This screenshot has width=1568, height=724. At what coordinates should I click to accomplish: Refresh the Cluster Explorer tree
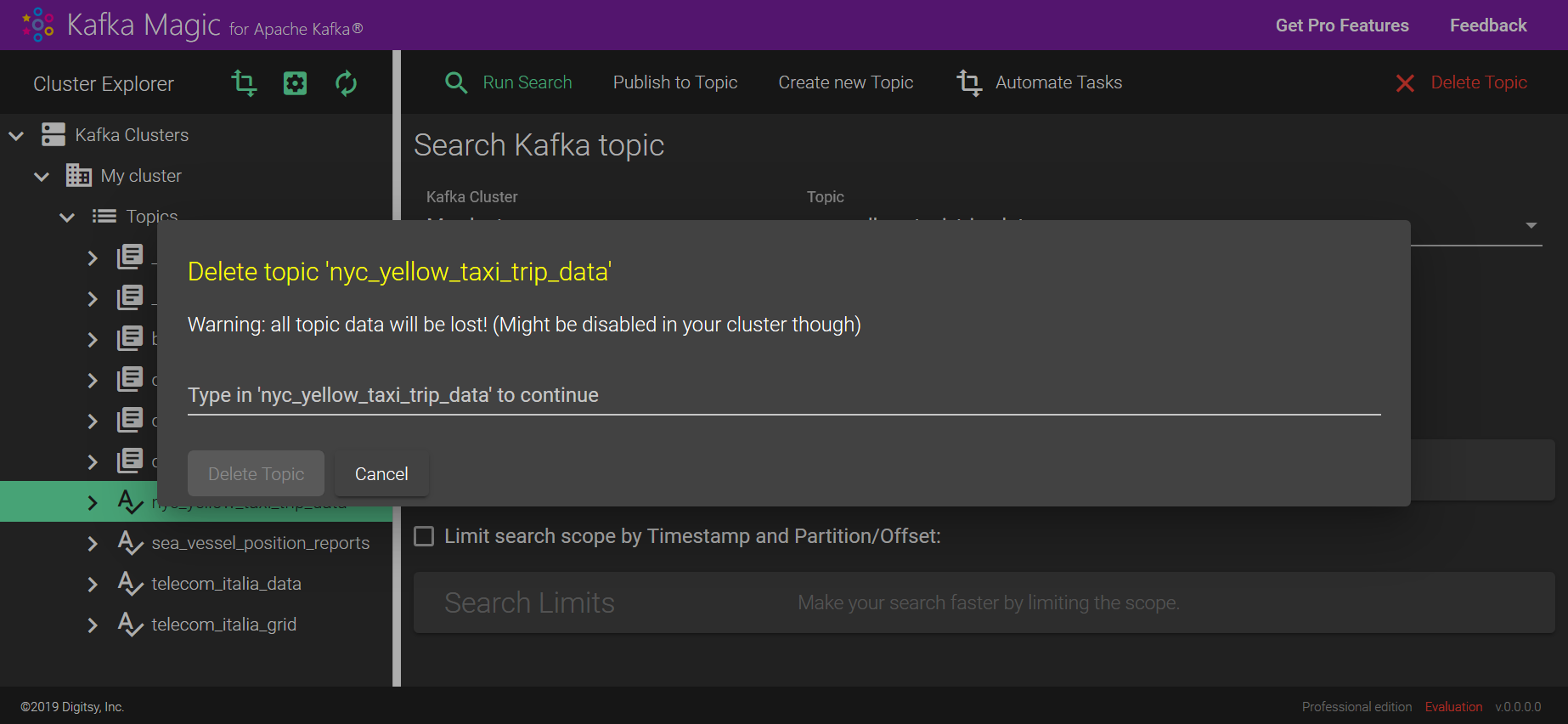click(346, 83)
